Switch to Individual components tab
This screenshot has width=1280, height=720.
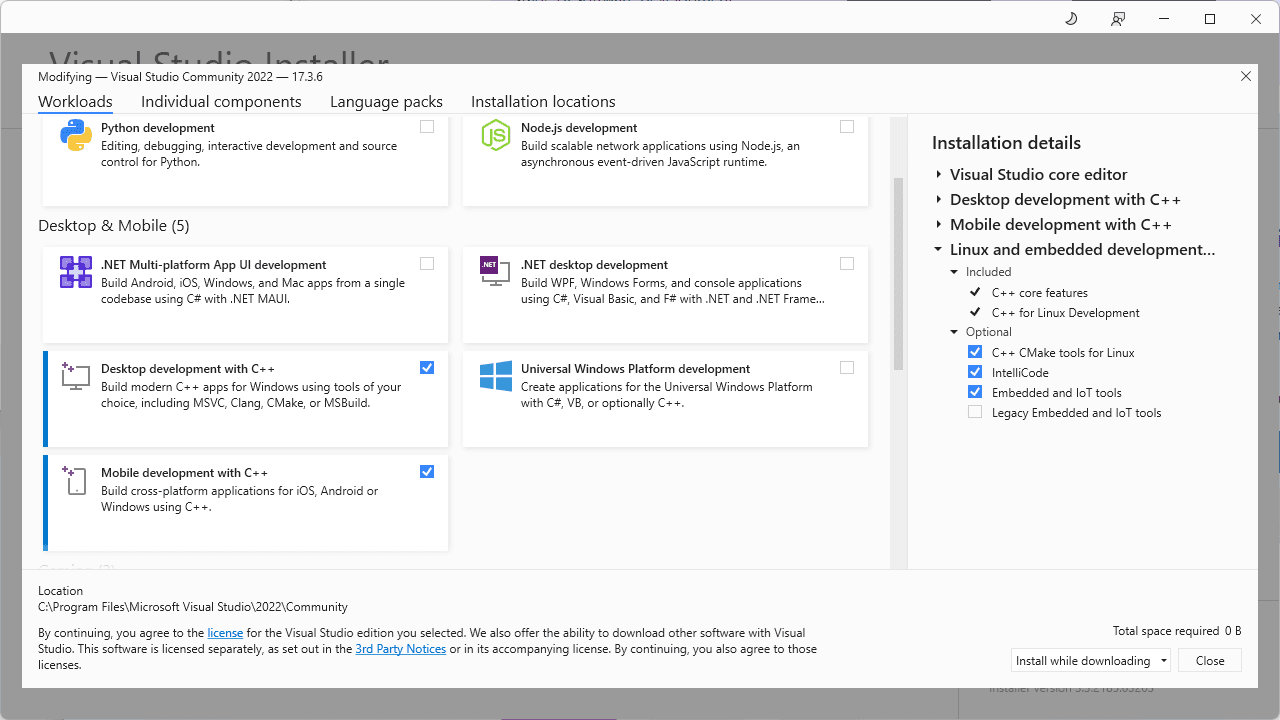(x=221, y=102)
